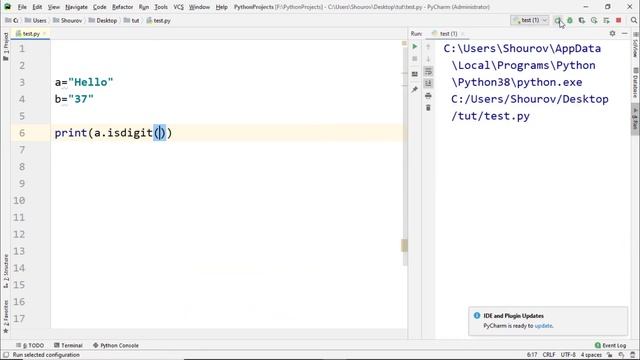This screenshot has height=360, width=640.
Task: Click the C: drive breadcrumb
Action: click(x=12, y=20)
